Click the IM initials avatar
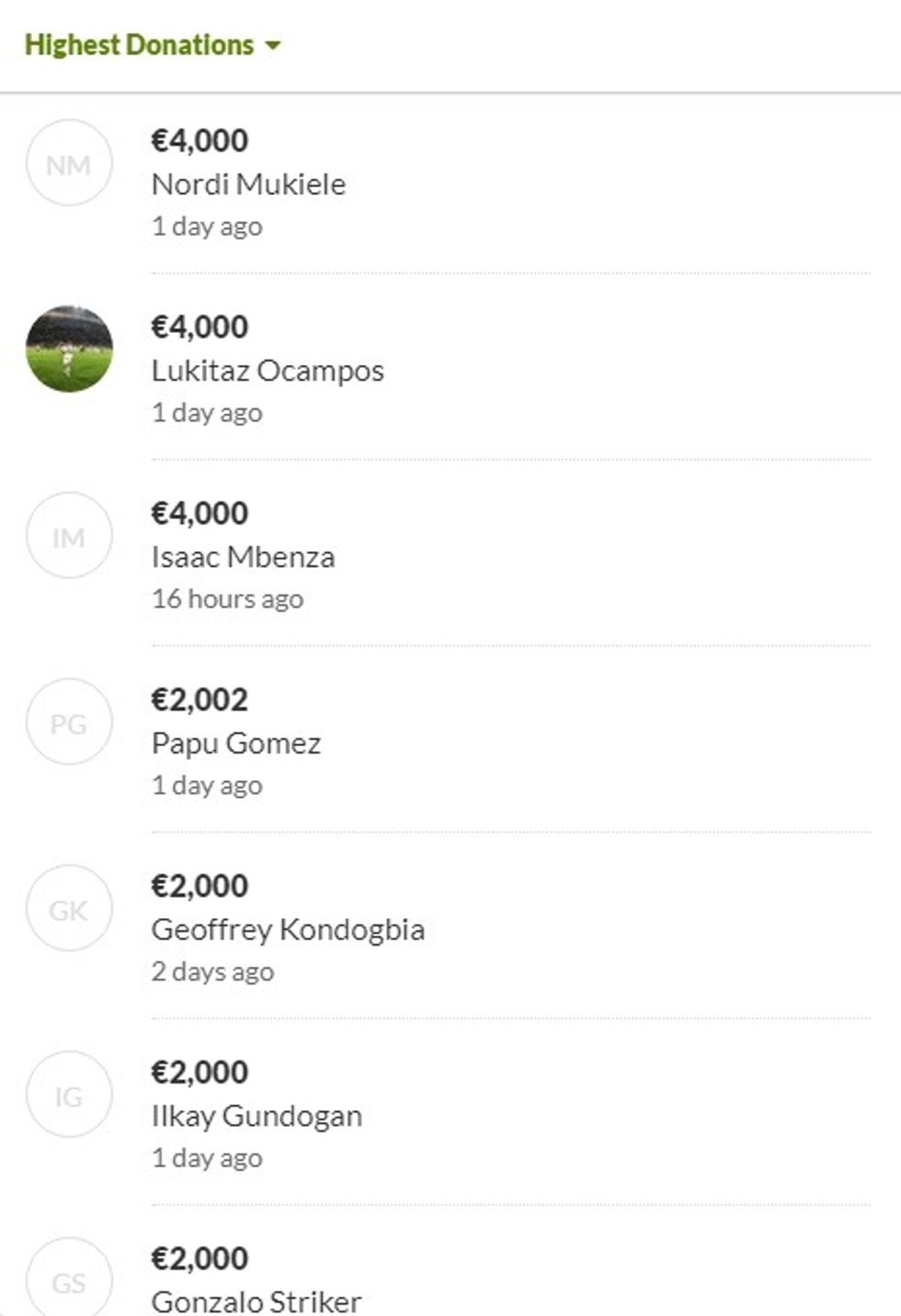The image size is (901, 1316). point(69,536)
